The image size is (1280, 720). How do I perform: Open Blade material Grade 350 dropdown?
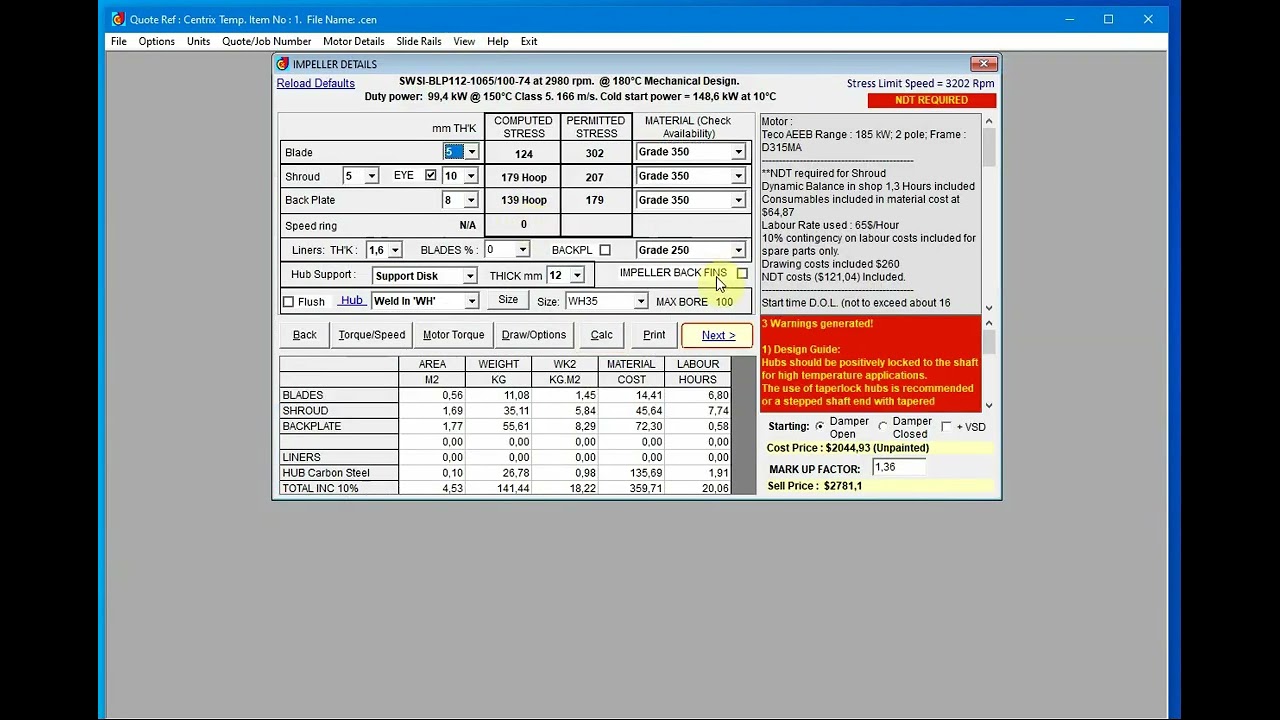[738, 152]
